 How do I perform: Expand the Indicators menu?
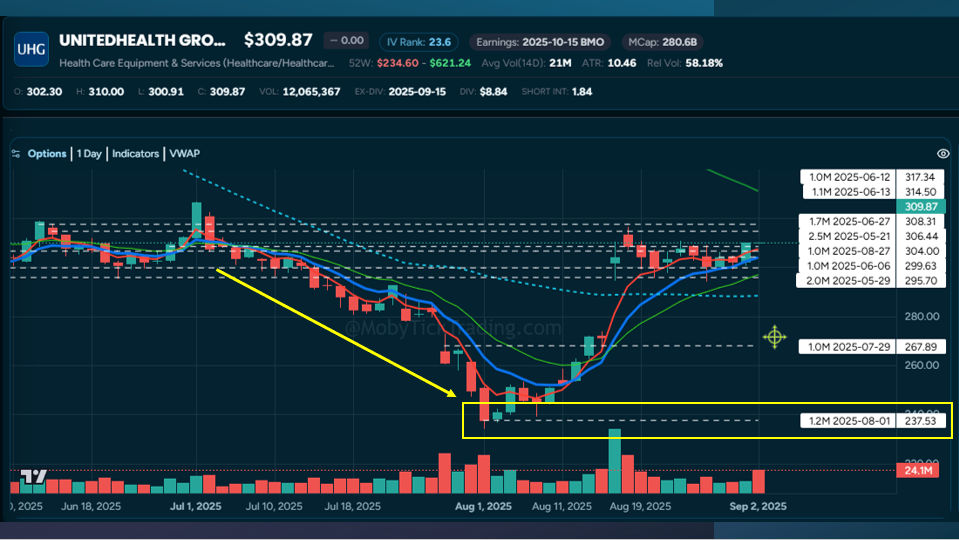click(x=135, y=154)
